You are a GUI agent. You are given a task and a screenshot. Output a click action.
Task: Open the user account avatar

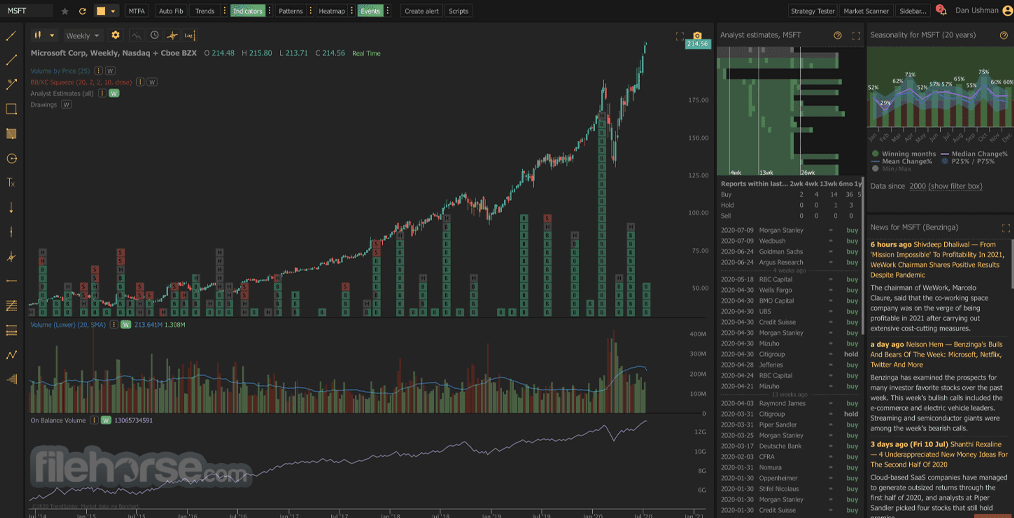[x=1006, y=10]
